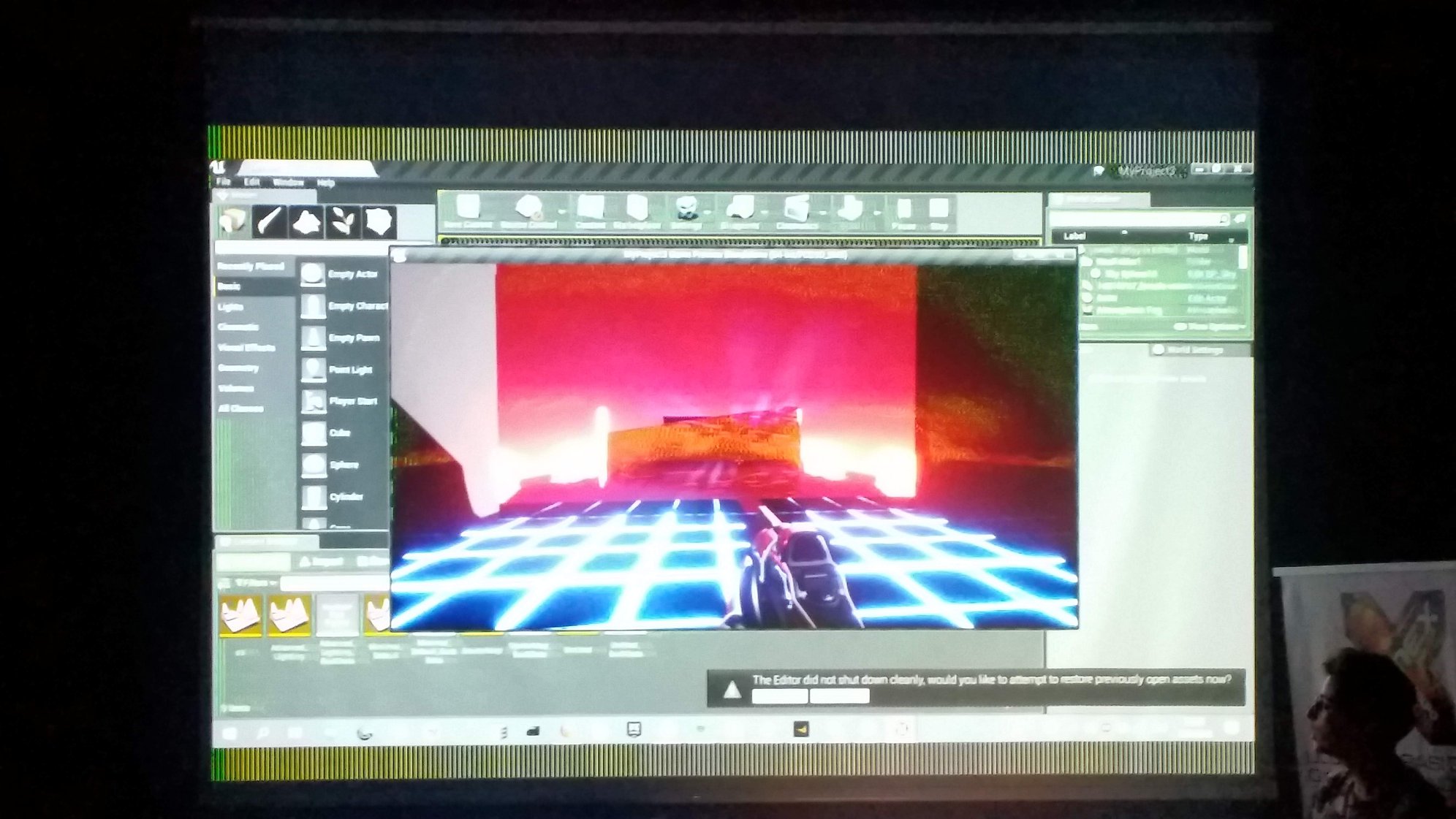The width and height of the screenshot is (1456, 819).
Task: Click the yellow taskbar app icon
Action: pos(801,729)
